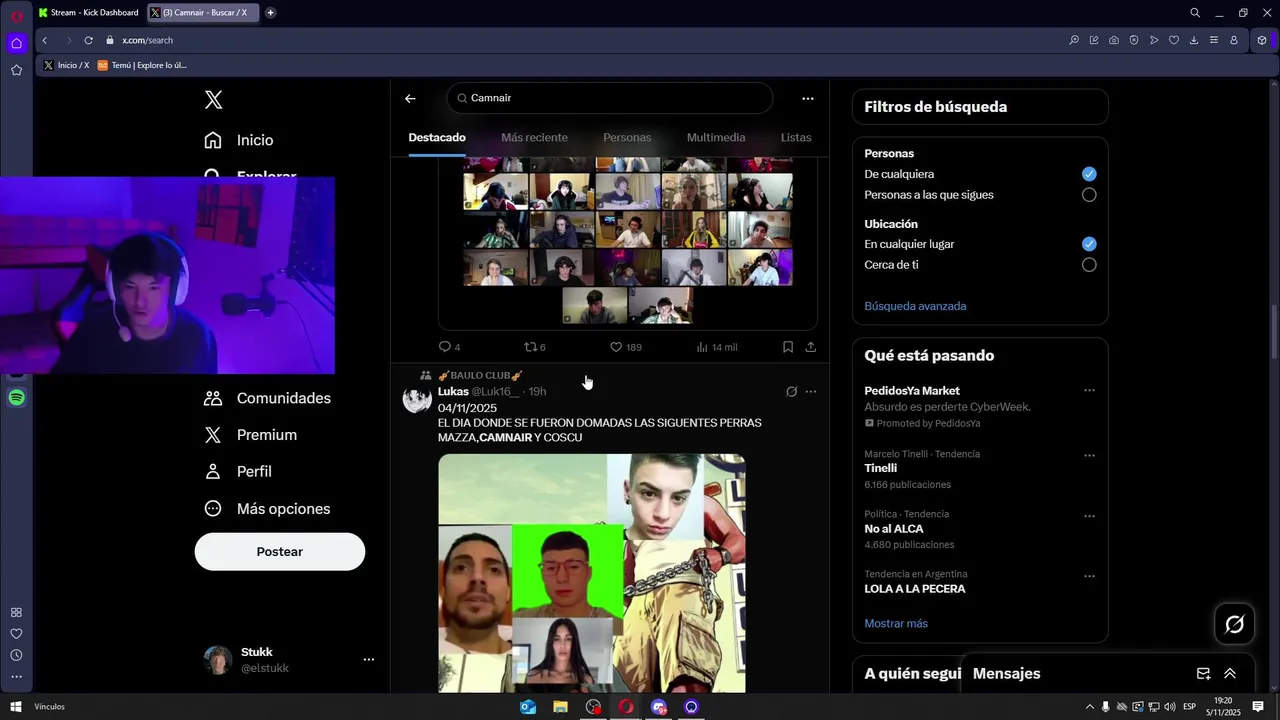Open the Grok floating button
This screenshot has height=720, width=1280.
[1235, 624]
